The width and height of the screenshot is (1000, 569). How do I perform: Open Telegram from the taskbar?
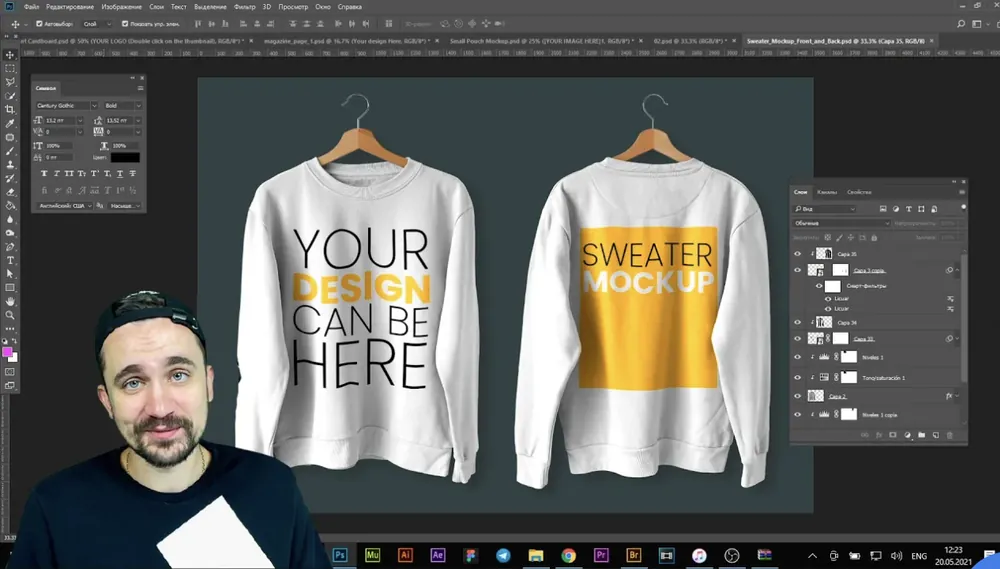tap(503, 555)
